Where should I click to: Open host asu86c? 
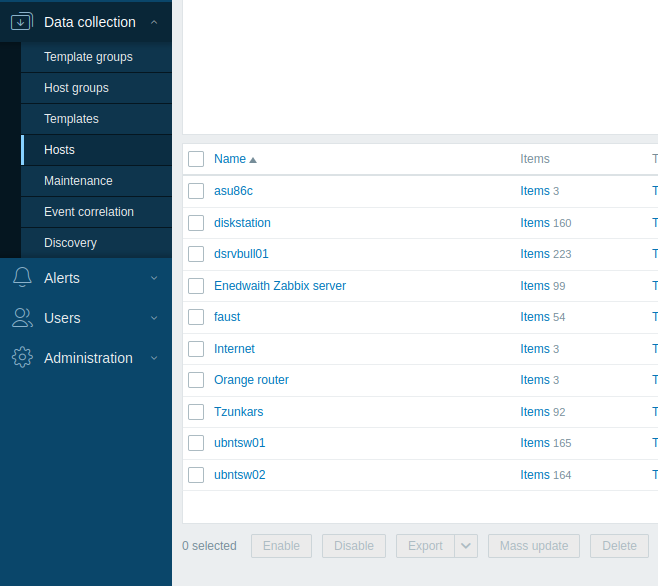pos(233,191)
